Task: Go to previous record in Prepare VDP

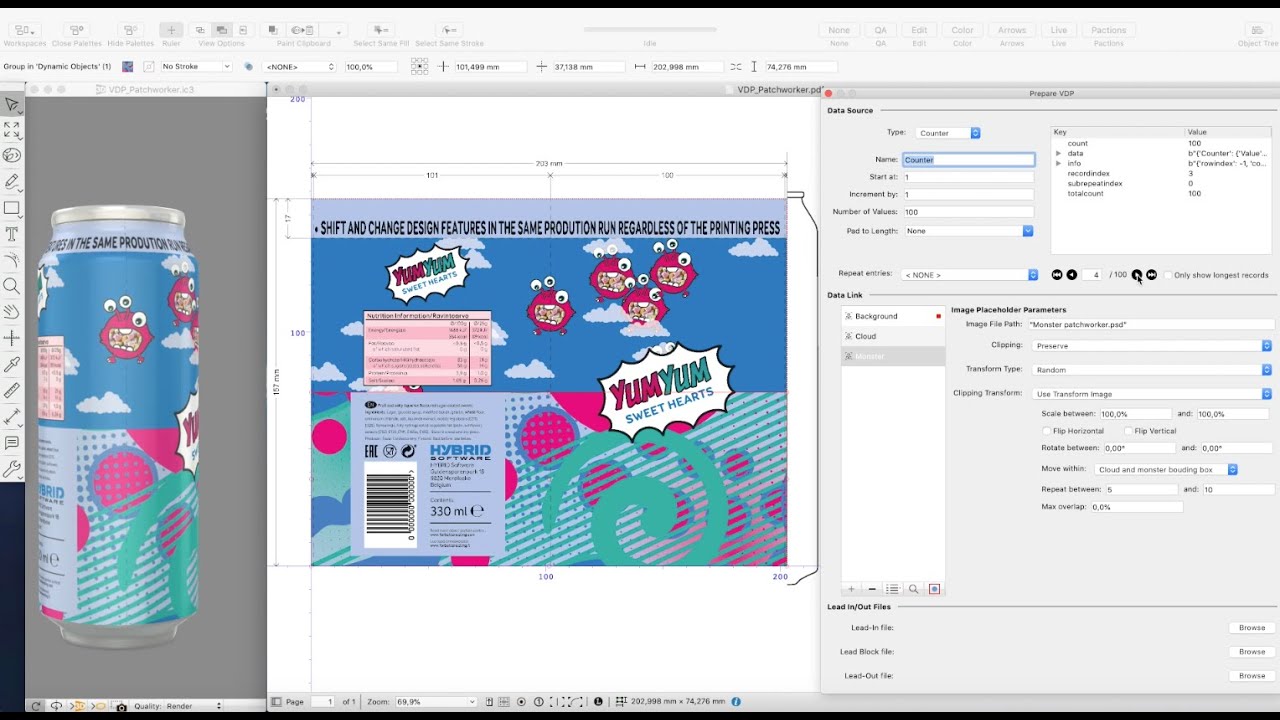Action: [x=1071, y=275]
